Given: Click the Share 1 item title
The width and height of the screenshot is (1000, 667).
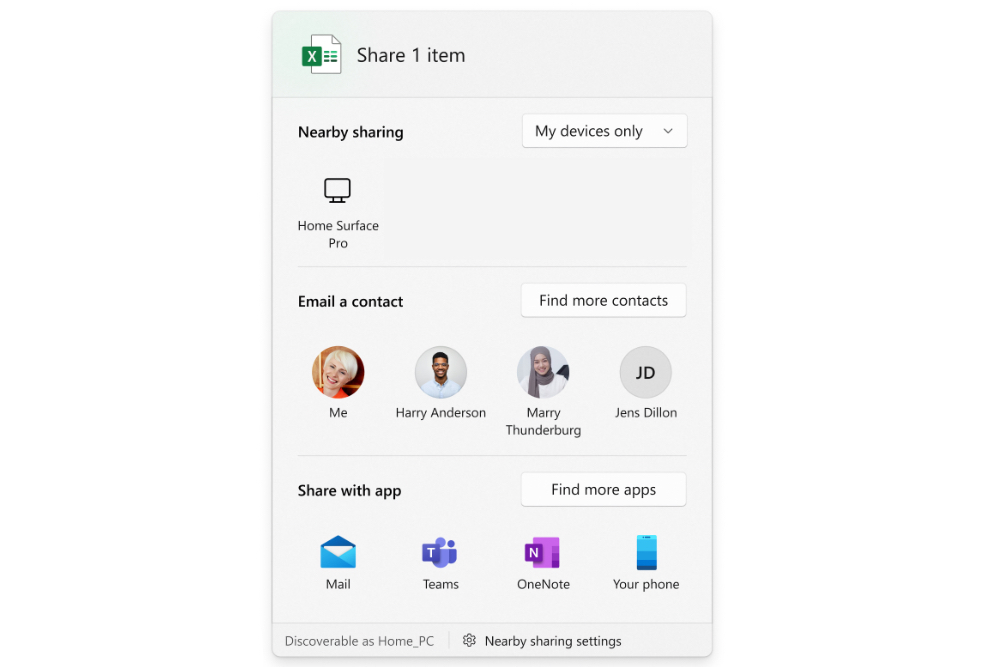Looking at the screenshot, I should click(x=411, y=55).
